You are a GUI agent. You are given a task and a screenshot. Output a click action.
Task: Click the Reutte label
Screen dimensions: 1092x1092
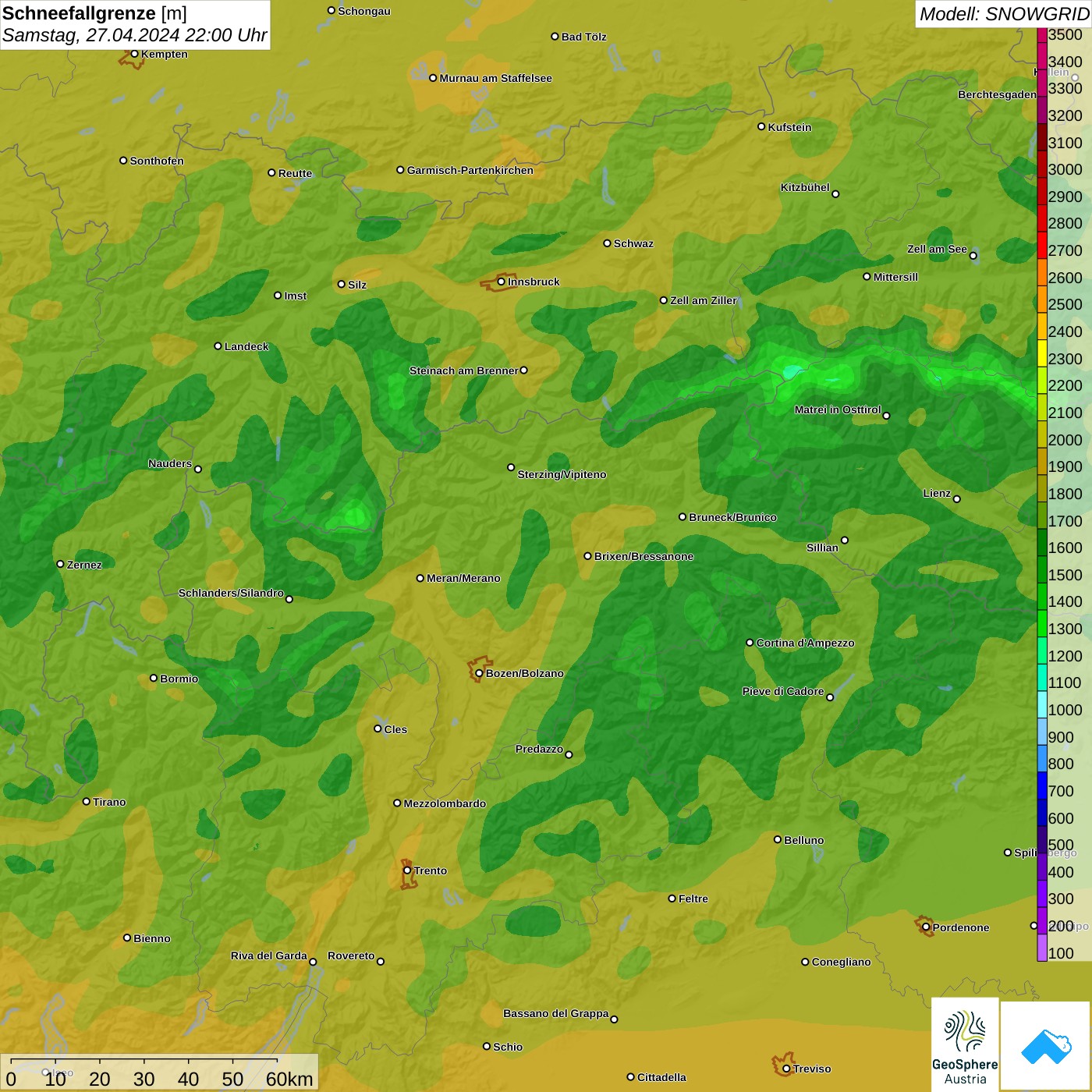[295, 173]
